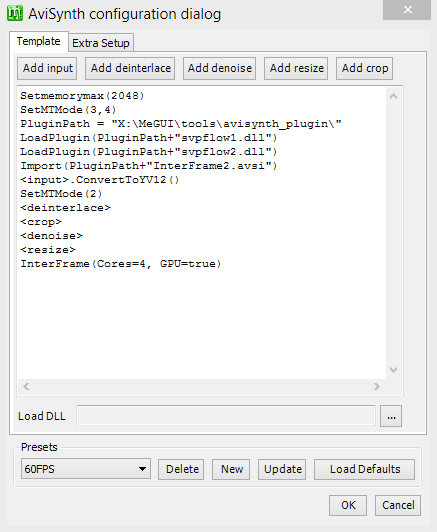Click the horizontal scrollbar right arrow
This screenshot has height=532, width=437.
(377, 386)
